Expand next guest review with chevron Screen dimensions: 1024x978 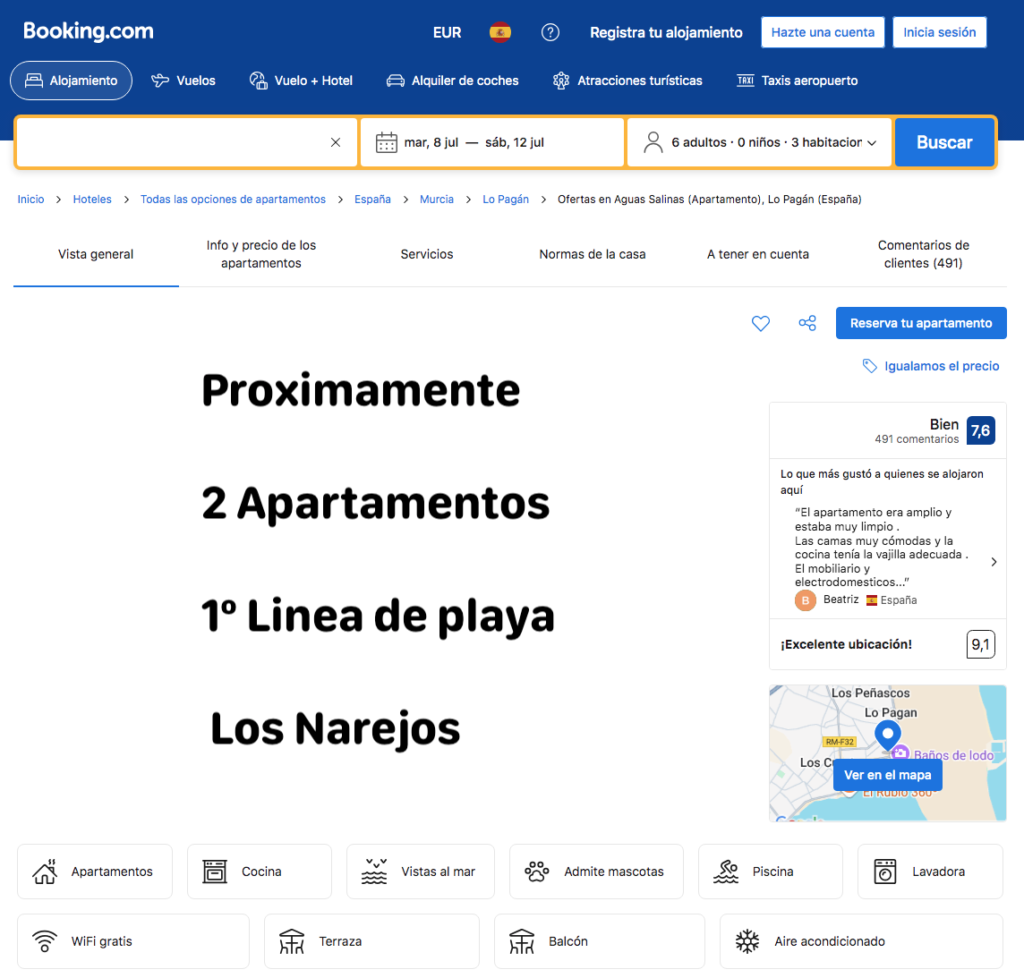[993, 562]
